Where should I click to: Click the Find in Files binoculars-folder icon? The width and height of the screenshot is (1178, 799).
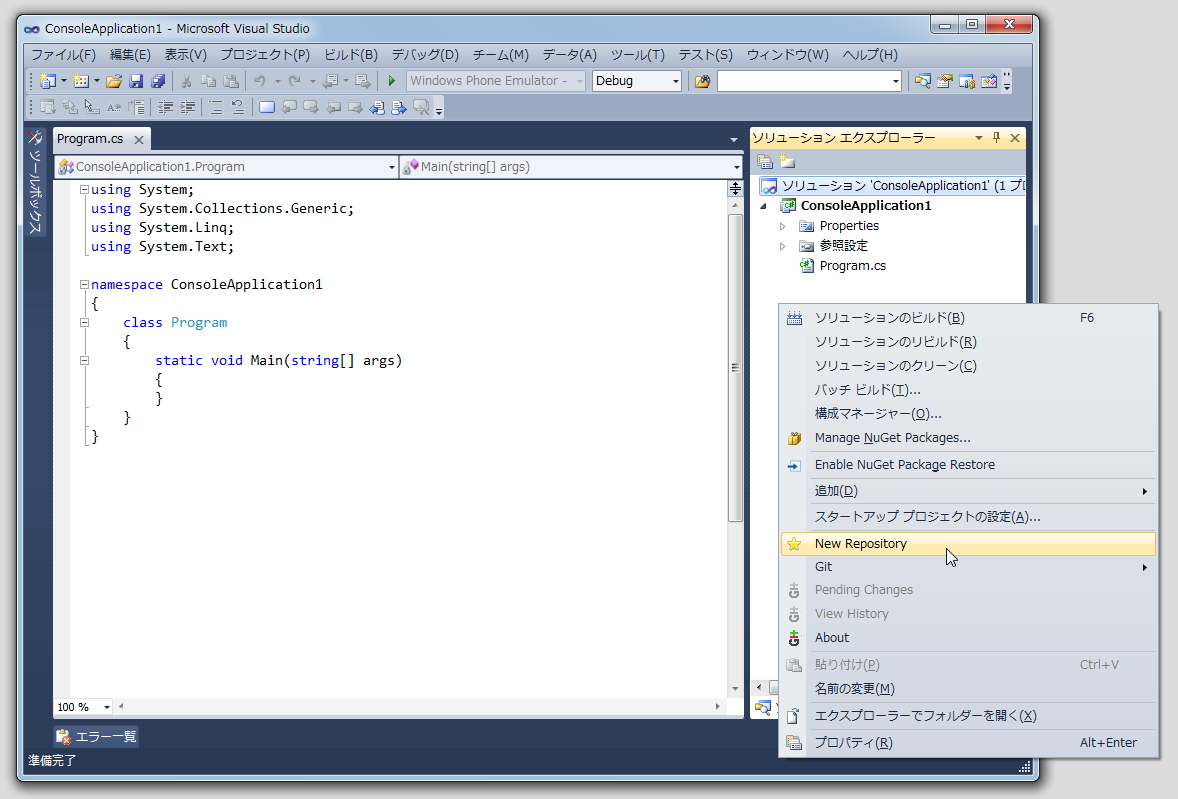702,81
